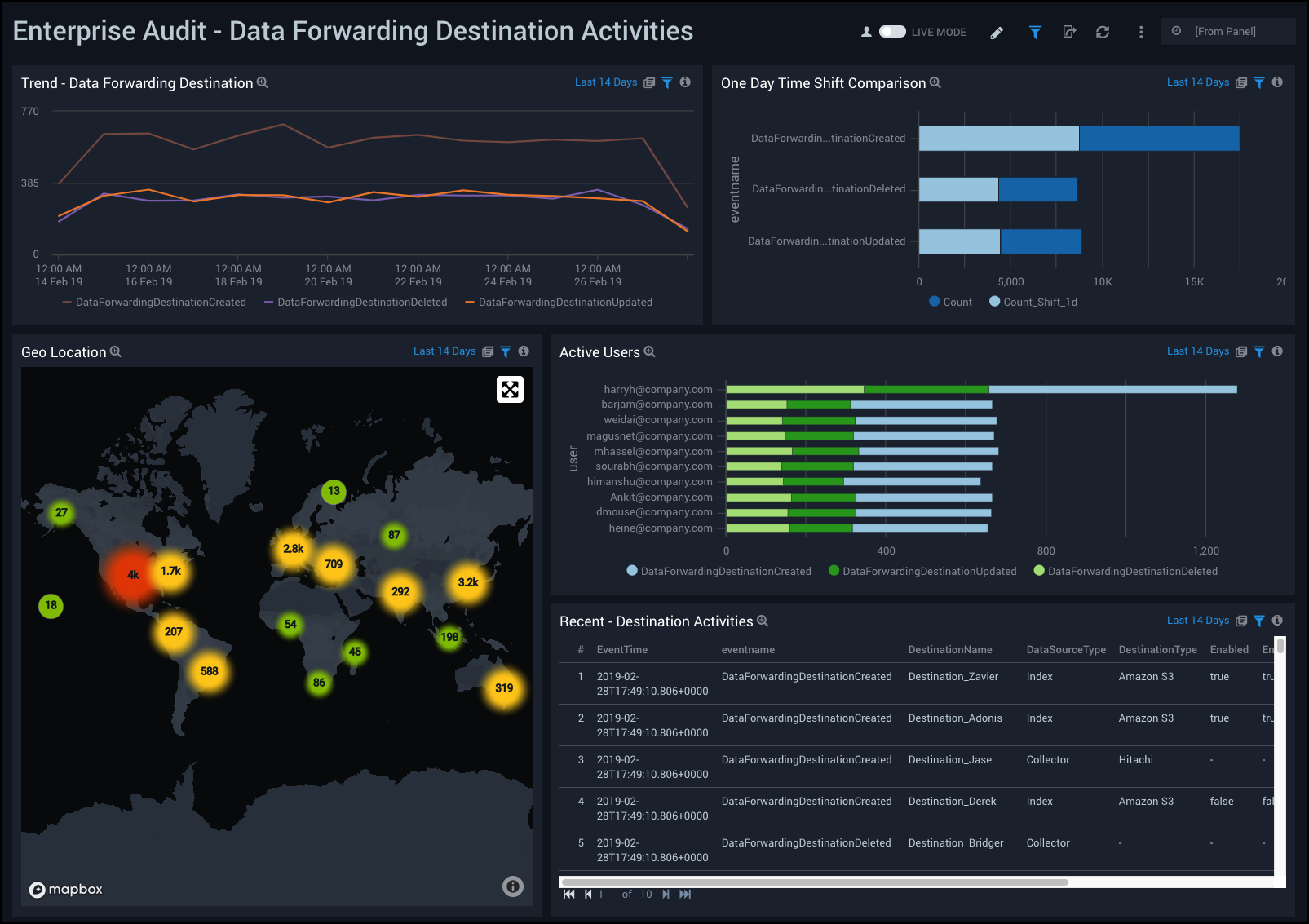Open Last 14 Days range in Geo Location panel
The image size is (1309, 924).
[x=444, y=351]
